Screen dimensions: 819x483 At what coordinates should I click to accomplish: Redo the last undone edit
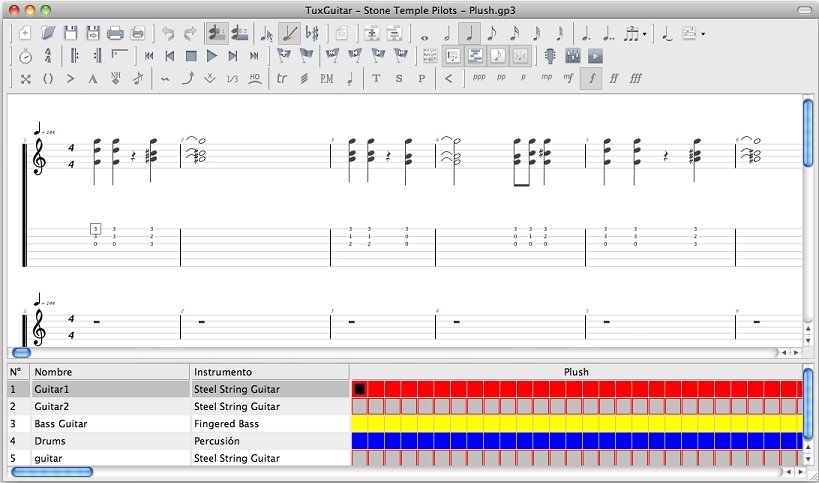(190, 33)
